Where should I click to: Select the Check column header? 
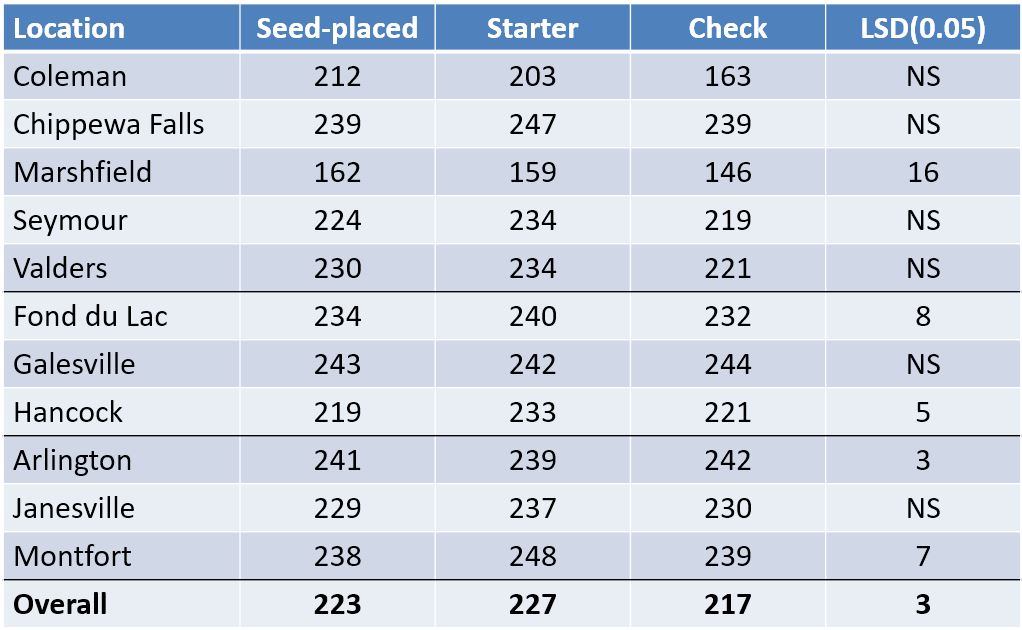pyautogui.click(x=727, y=28)
